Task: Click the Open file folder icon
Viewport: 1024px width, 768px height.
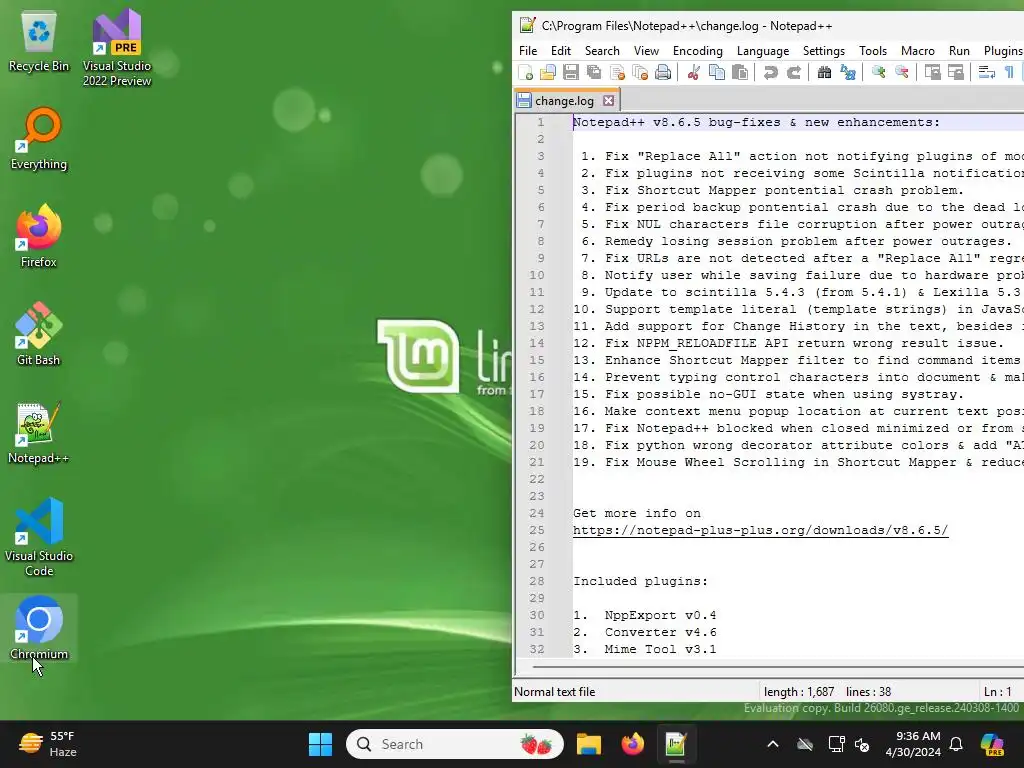Action: pyautogui.click(x=548, y=72)
